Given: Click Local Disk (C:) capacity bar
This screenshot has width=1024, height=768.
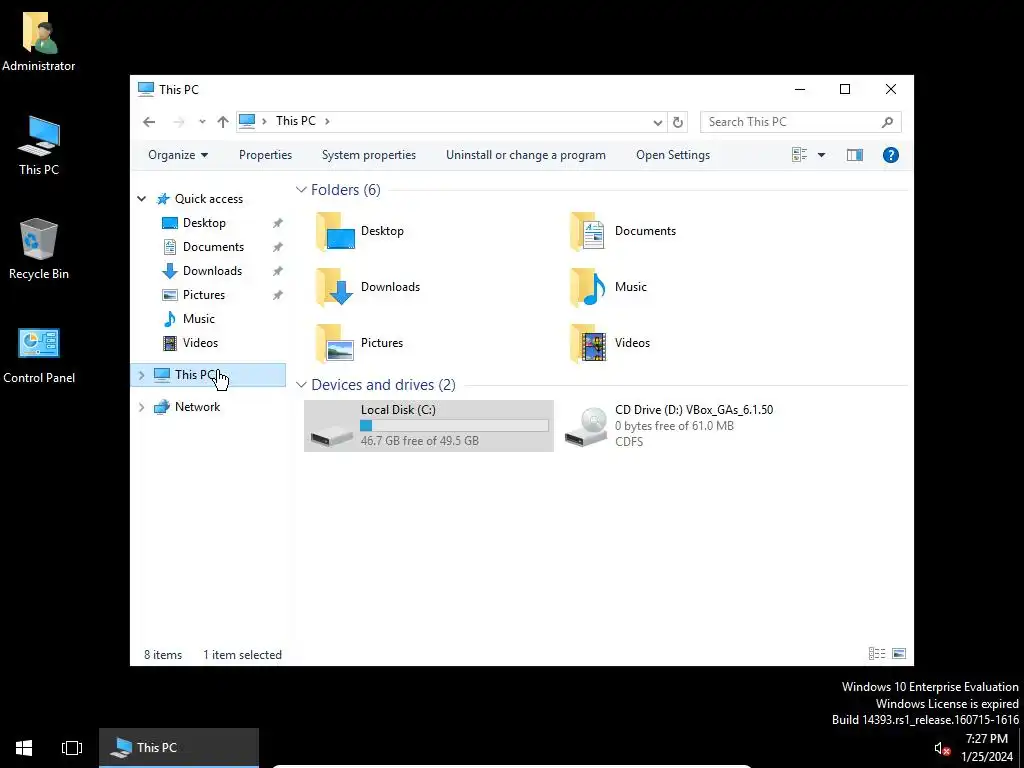Looking at the screenshot, I should point(454,426).
